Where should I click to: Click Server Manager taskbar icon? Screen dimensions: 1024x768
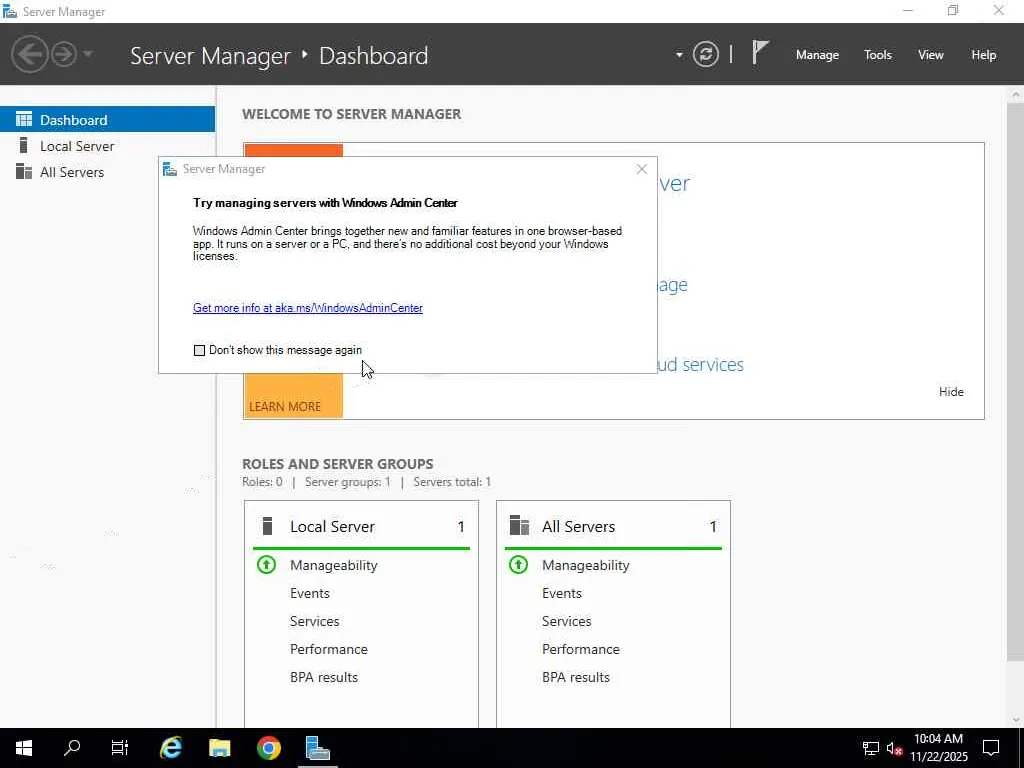coord(317,748)
